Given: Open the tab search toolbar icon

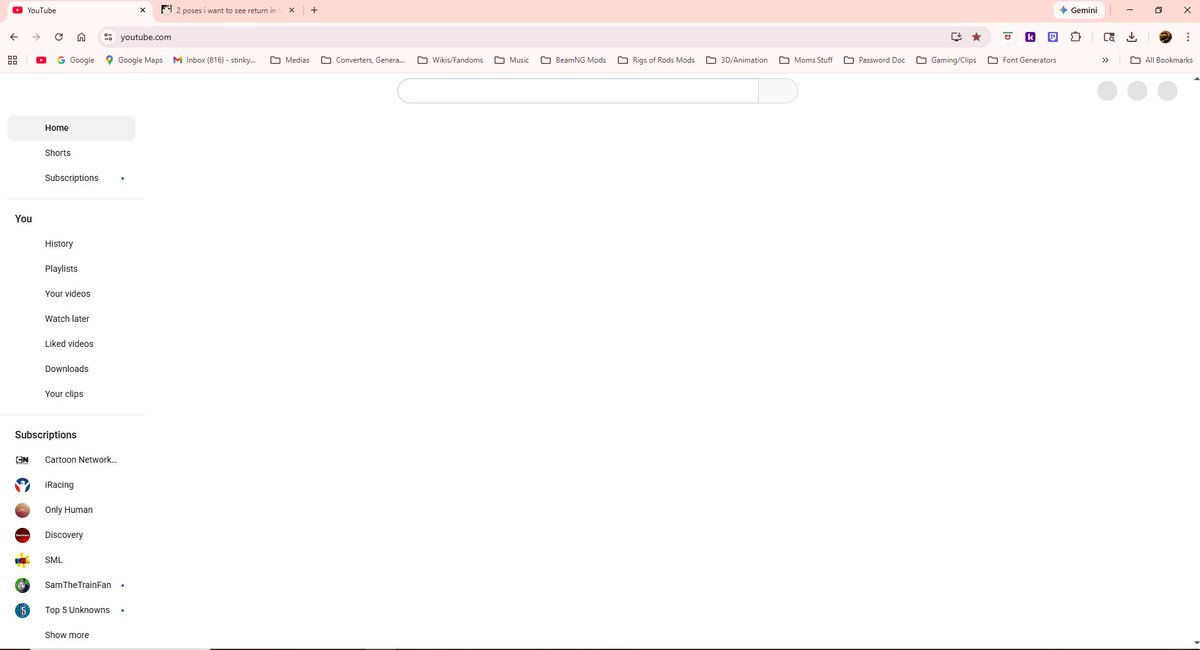Looking at the screenshot, I should (x=1109, y=37).
